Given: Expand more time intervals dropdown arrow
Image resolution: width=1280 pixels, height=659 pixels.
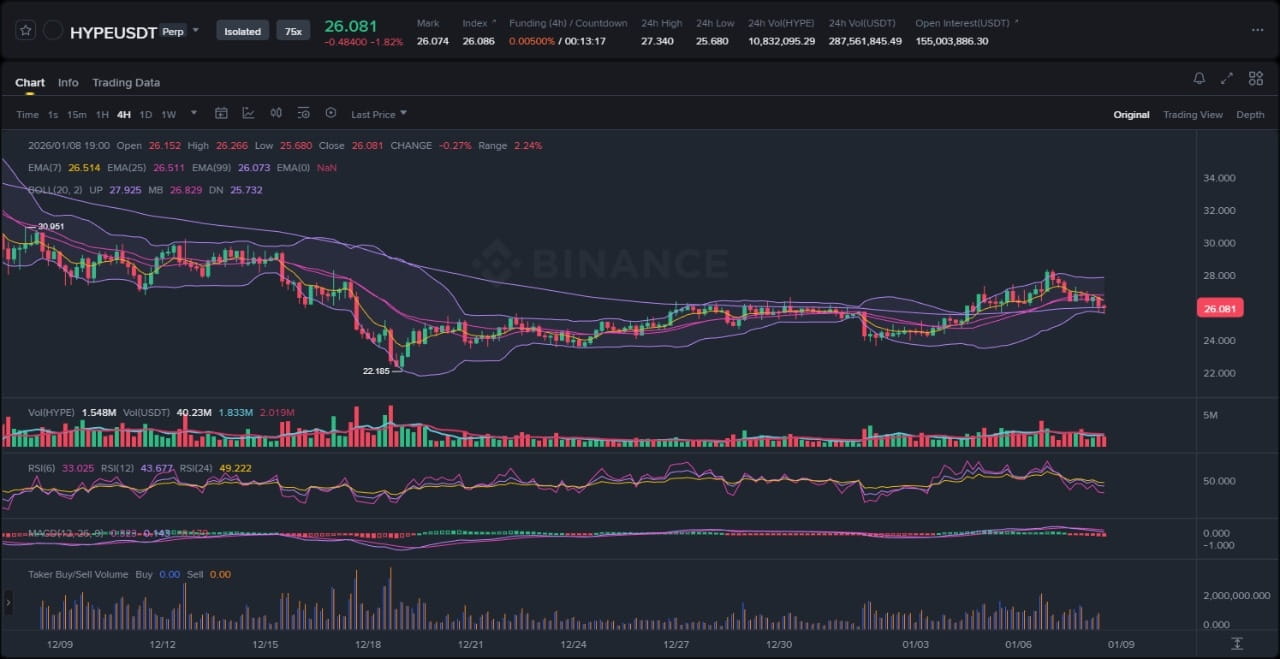Looking at the screenshot, I should 193,113.
